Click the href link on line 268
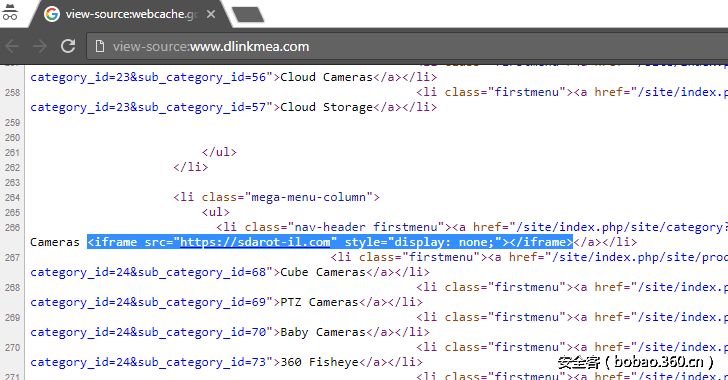 tap(683, 287)
